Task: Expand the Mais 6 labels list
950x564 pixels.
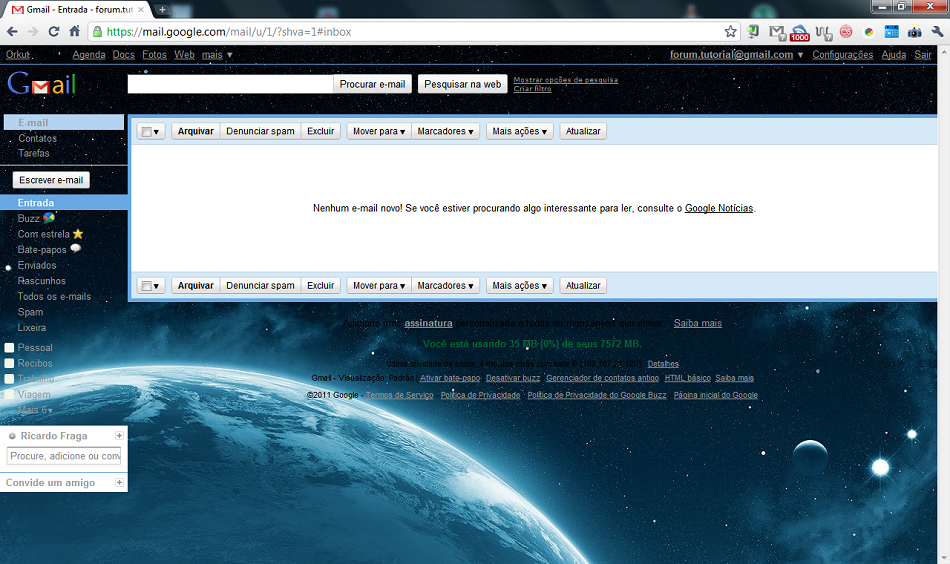Action: 35,410
